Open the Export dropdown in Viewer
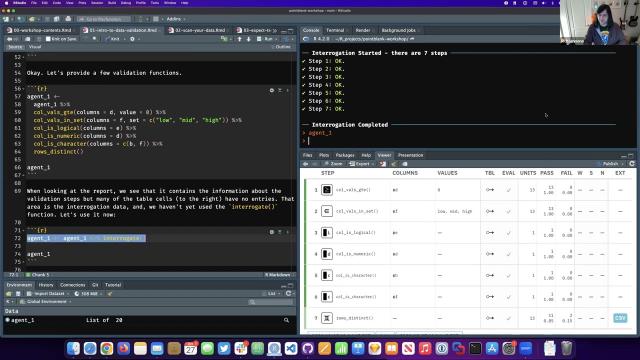 click(362, 164)
